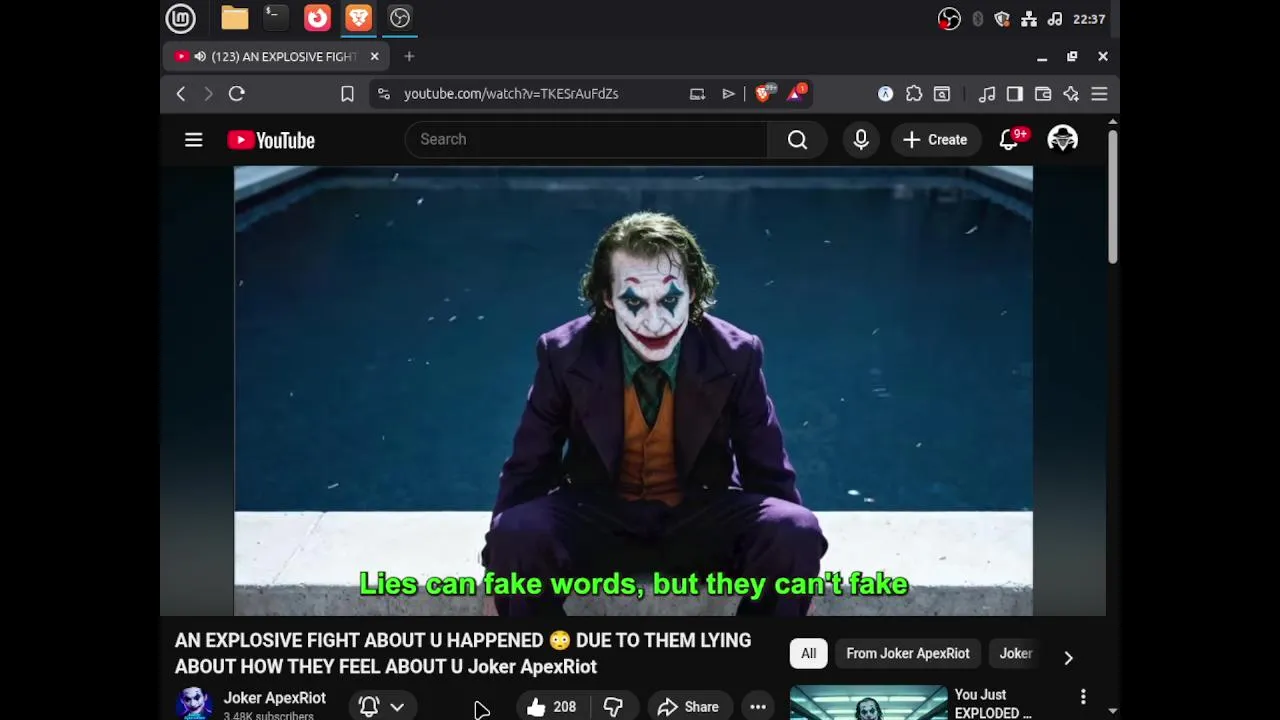
Task: Open Joker ApexRiot channel avatar
Action: pyautogui.click(x=193, y=703)
